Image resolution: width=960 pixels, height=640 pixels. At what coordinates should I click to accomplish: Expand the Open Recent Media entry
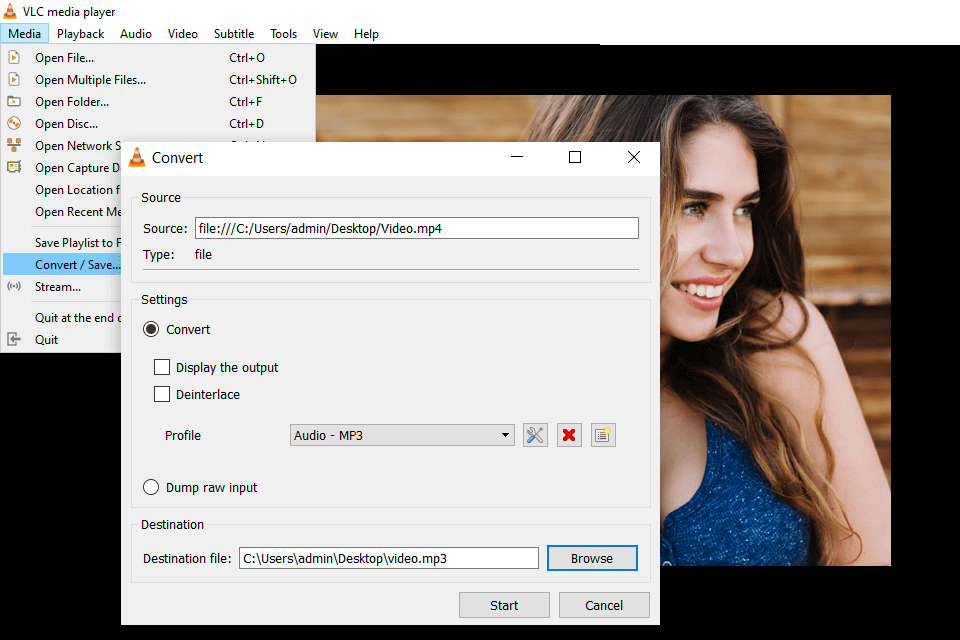(62, 212)
